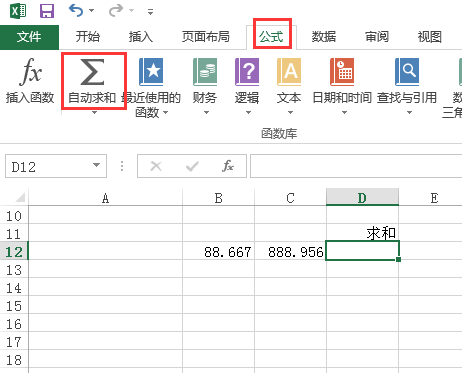Expand the 财务 dropdown arrow
This screenshot has width=462, height=373.
pos(206,113)
